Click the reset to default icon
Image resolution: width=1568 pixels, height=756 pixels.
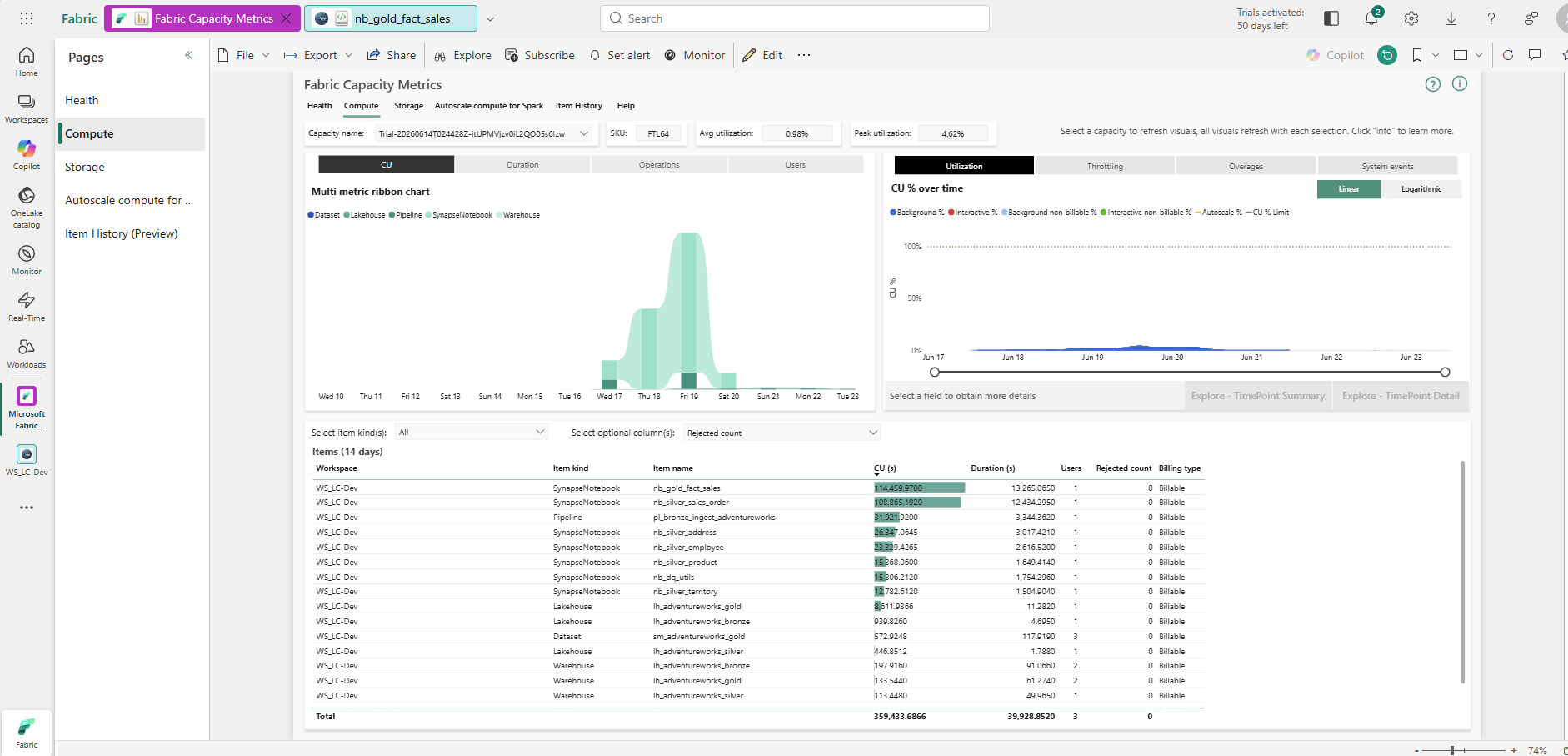point(1387,55)
